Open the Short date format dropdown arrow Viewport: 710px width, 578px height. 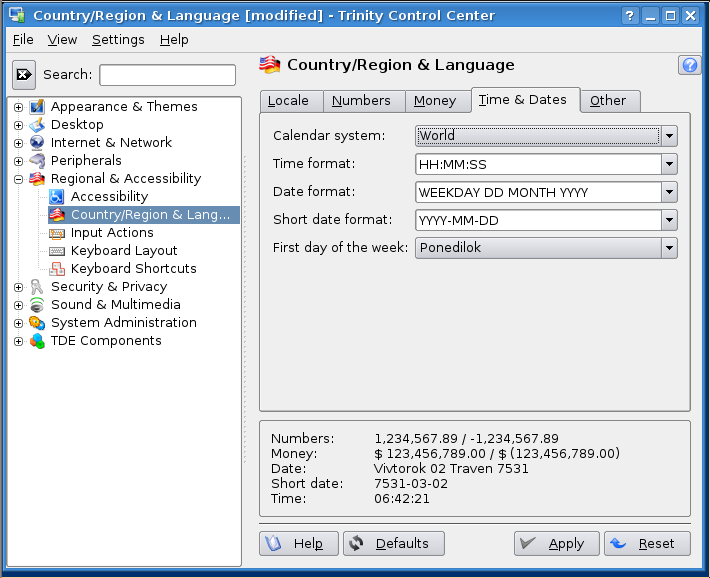click(669, 221)
